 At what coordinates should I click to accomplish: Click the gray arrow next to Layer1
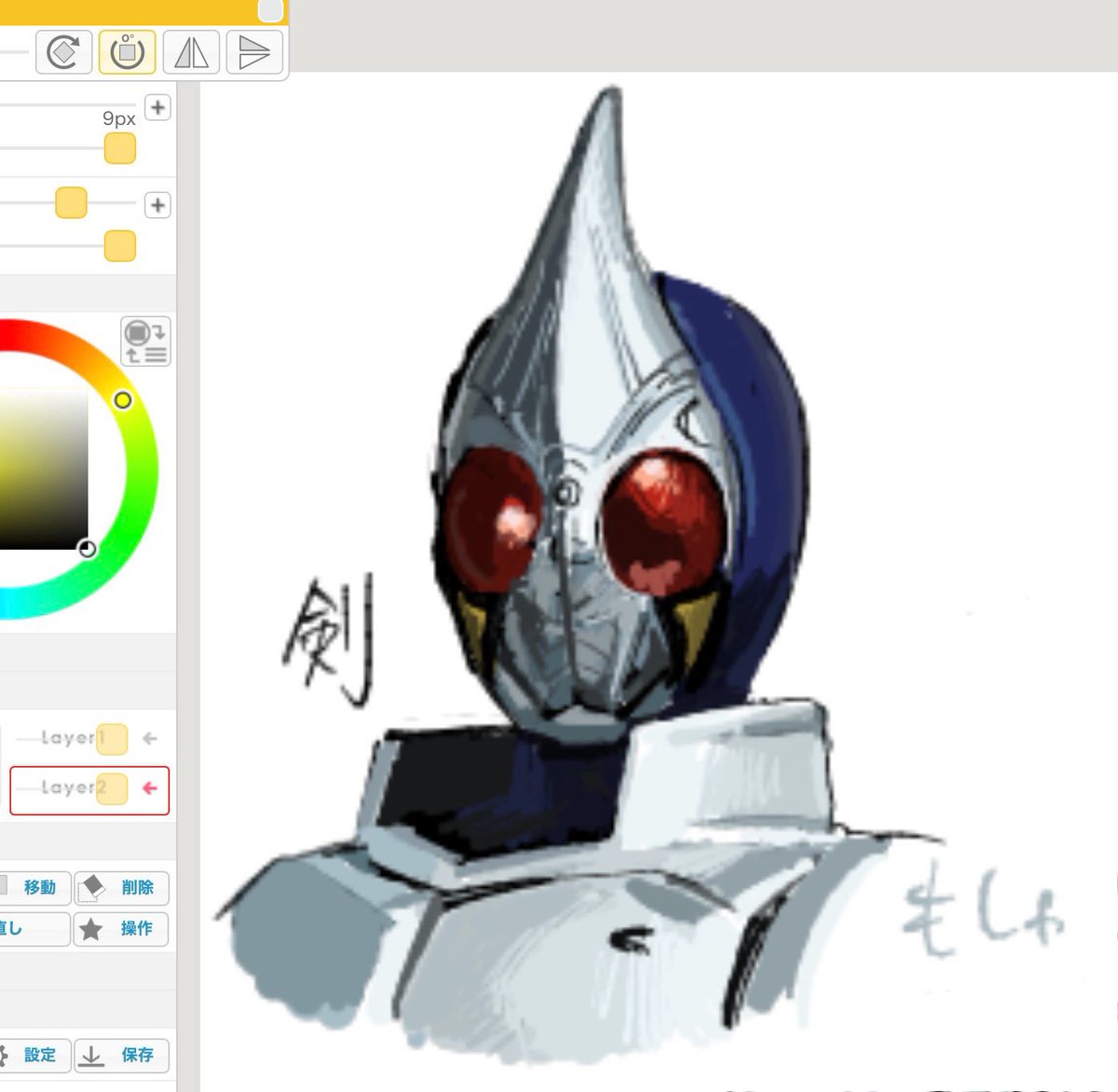coord(150,739)
